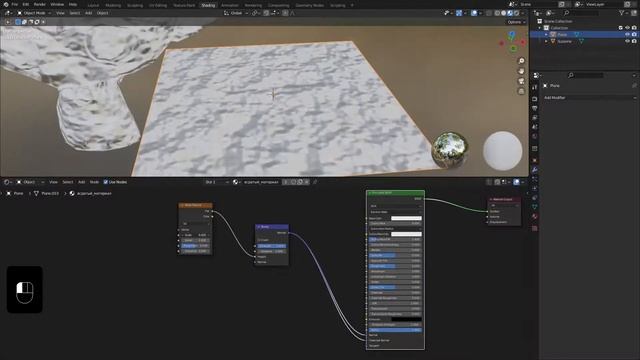Select Suzanne in the outliner
The height and width of the screenshot is (360, 640).
(565, 42)
